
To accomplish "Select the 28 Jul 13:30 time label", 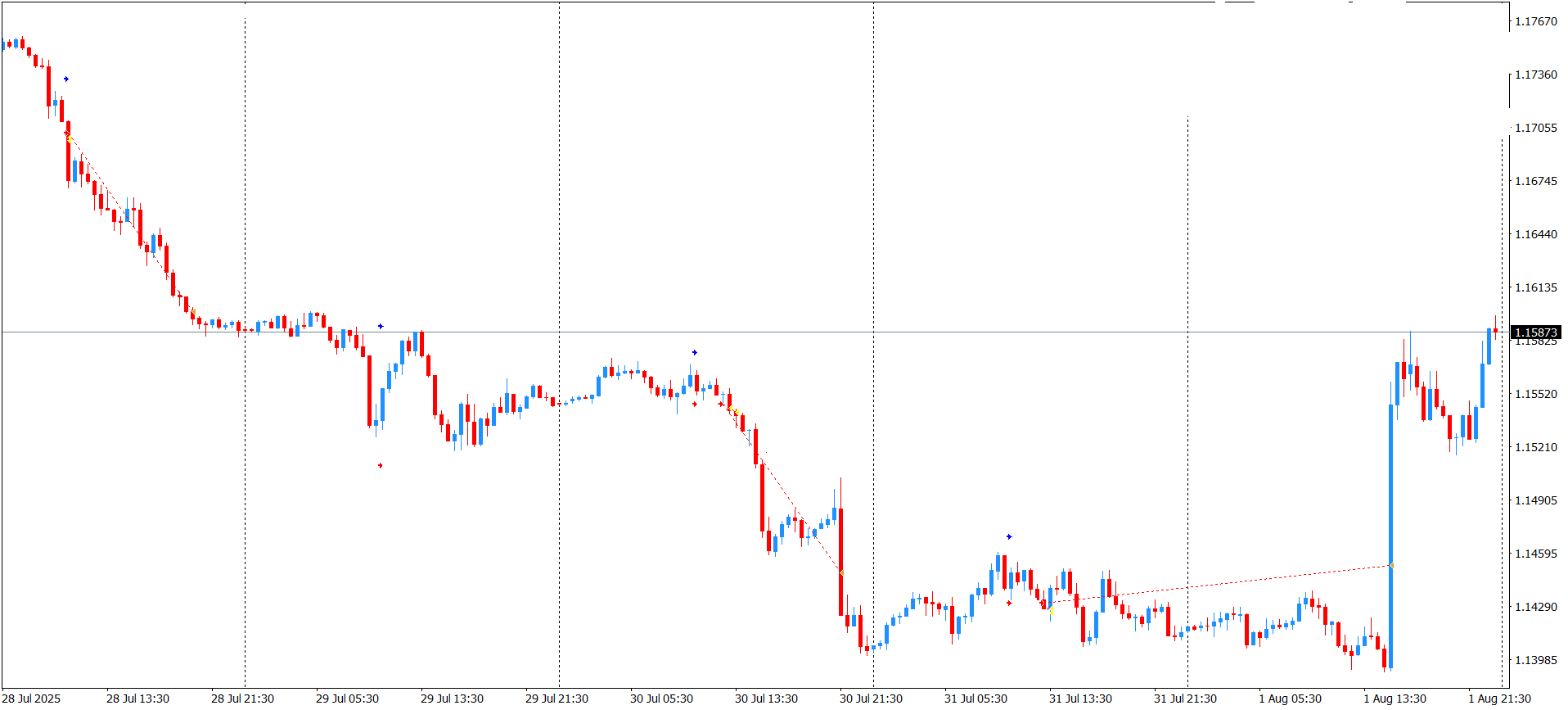I will pyautogui.click(x=137, y=699).
